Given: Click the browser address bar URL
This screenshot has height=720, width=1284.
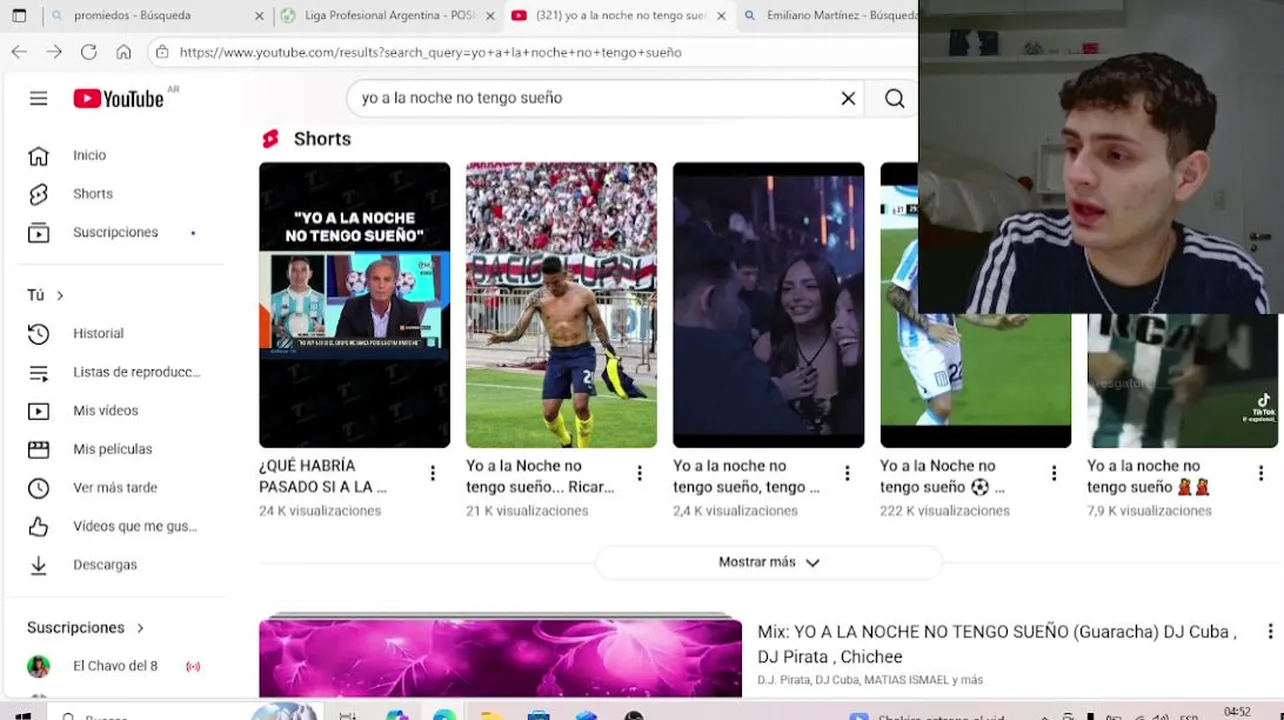Looking at the screenshot, I should 430,52.
